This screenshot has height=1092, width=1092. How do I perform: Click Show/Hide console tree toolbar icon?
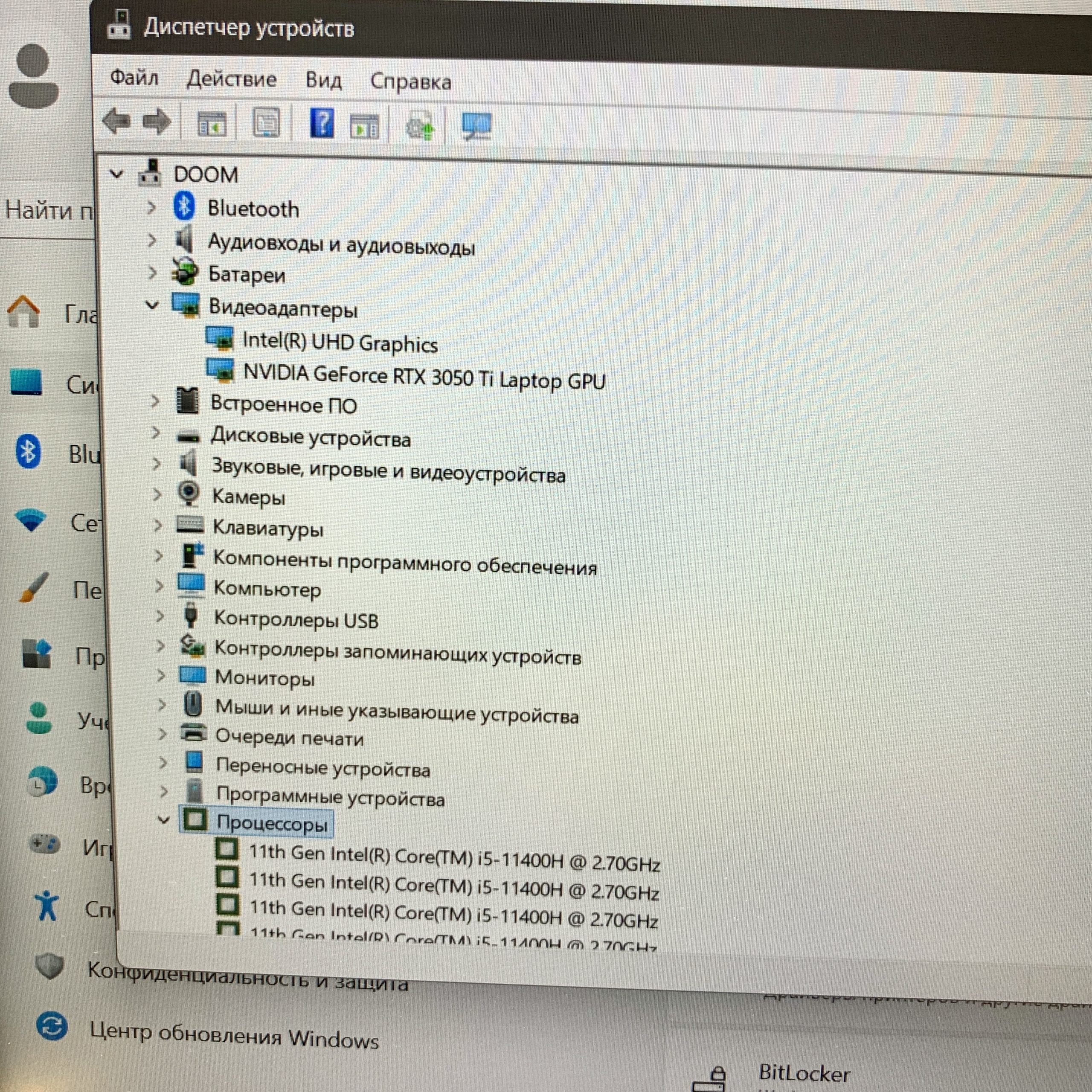[x=212, y=123]
